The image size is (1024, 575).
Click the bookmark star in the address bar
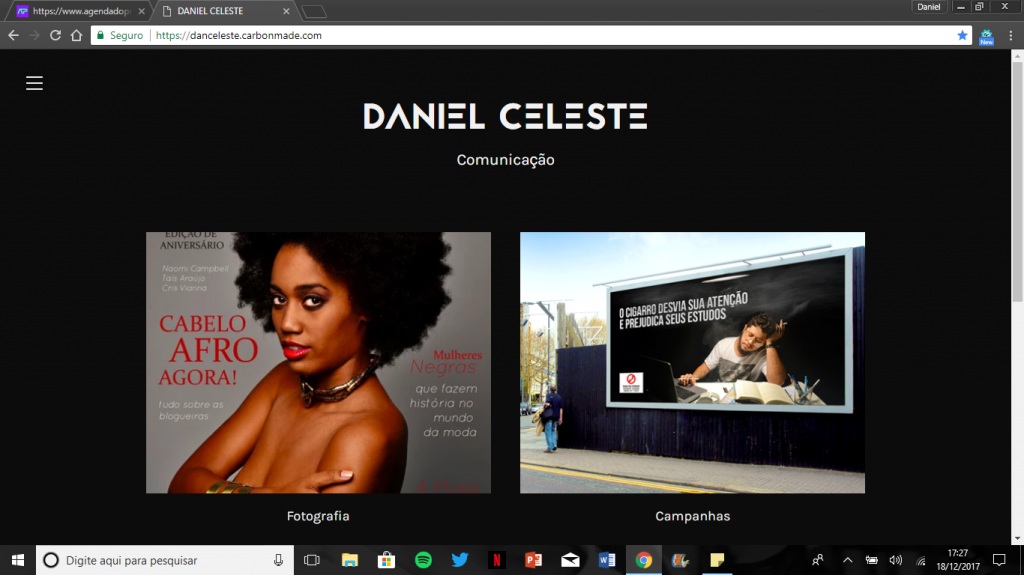coord(962,35)
